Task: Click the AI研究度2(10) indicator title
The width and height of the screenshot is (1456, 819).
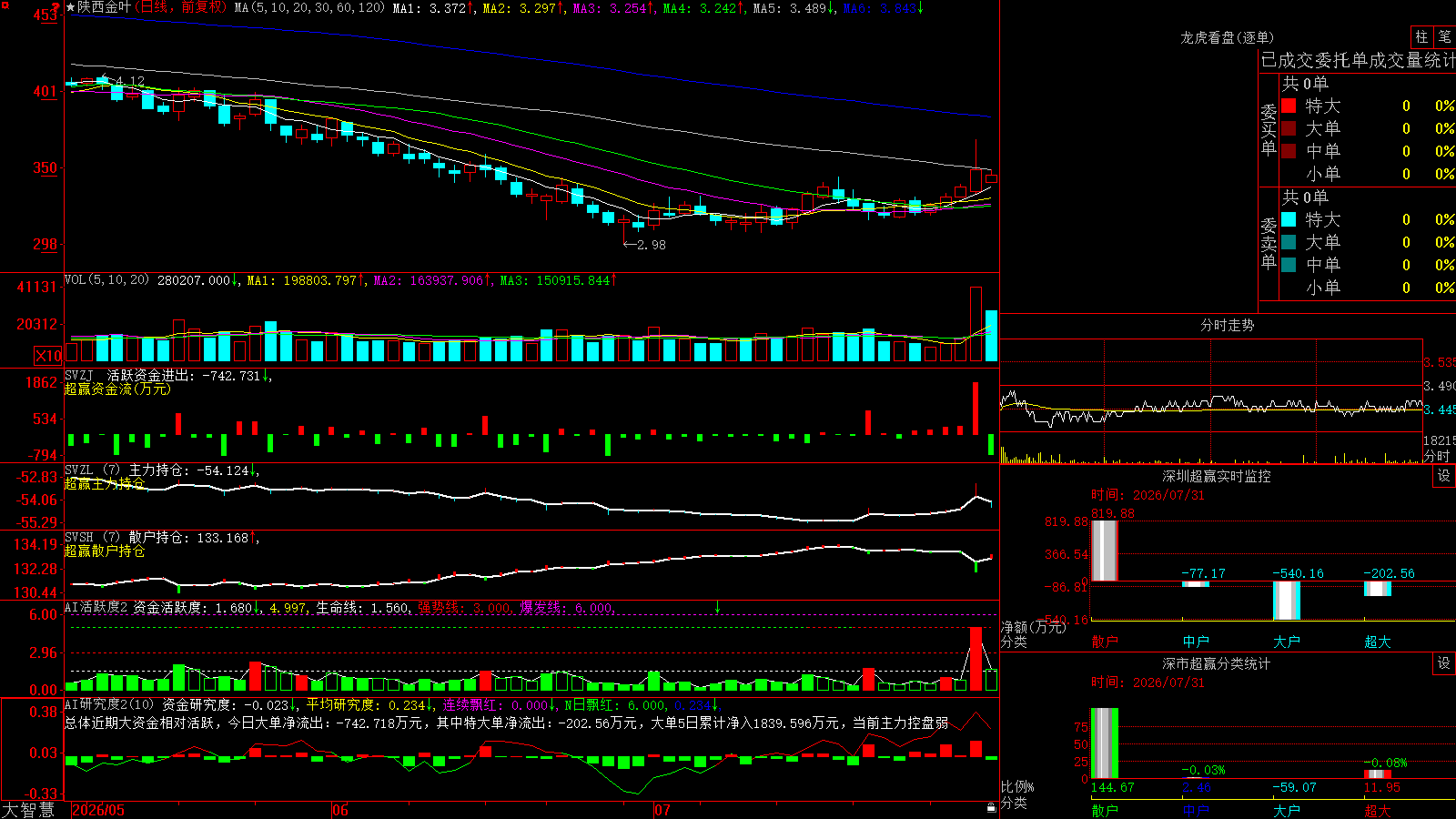Action: tap(110, 704)
